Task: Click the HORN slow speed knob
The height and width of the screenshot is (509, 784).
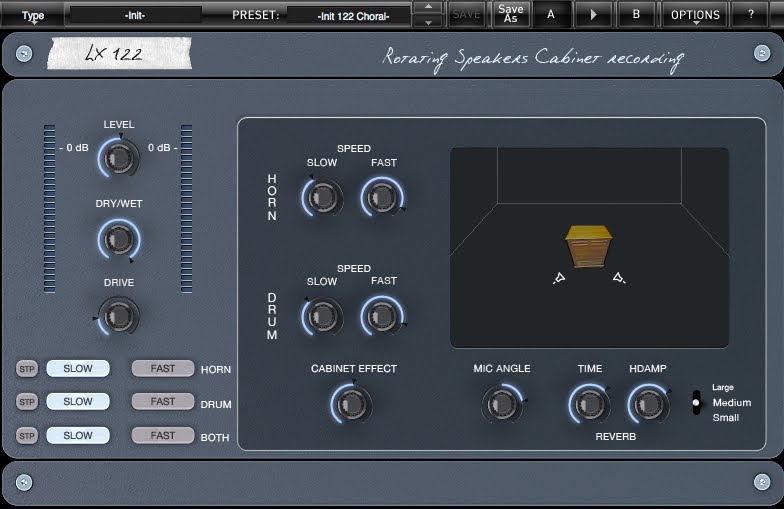Action: click(322, 198)
